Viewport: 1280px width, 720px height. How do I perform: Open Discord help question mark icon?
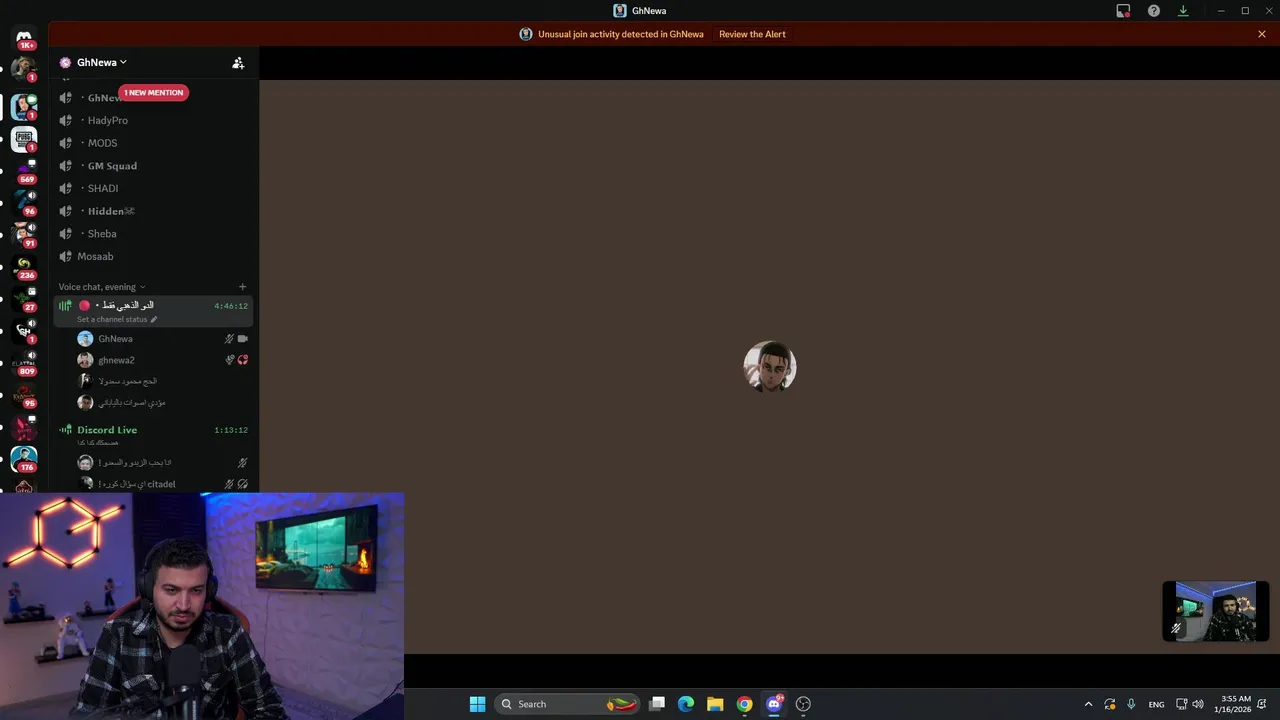1154,11
